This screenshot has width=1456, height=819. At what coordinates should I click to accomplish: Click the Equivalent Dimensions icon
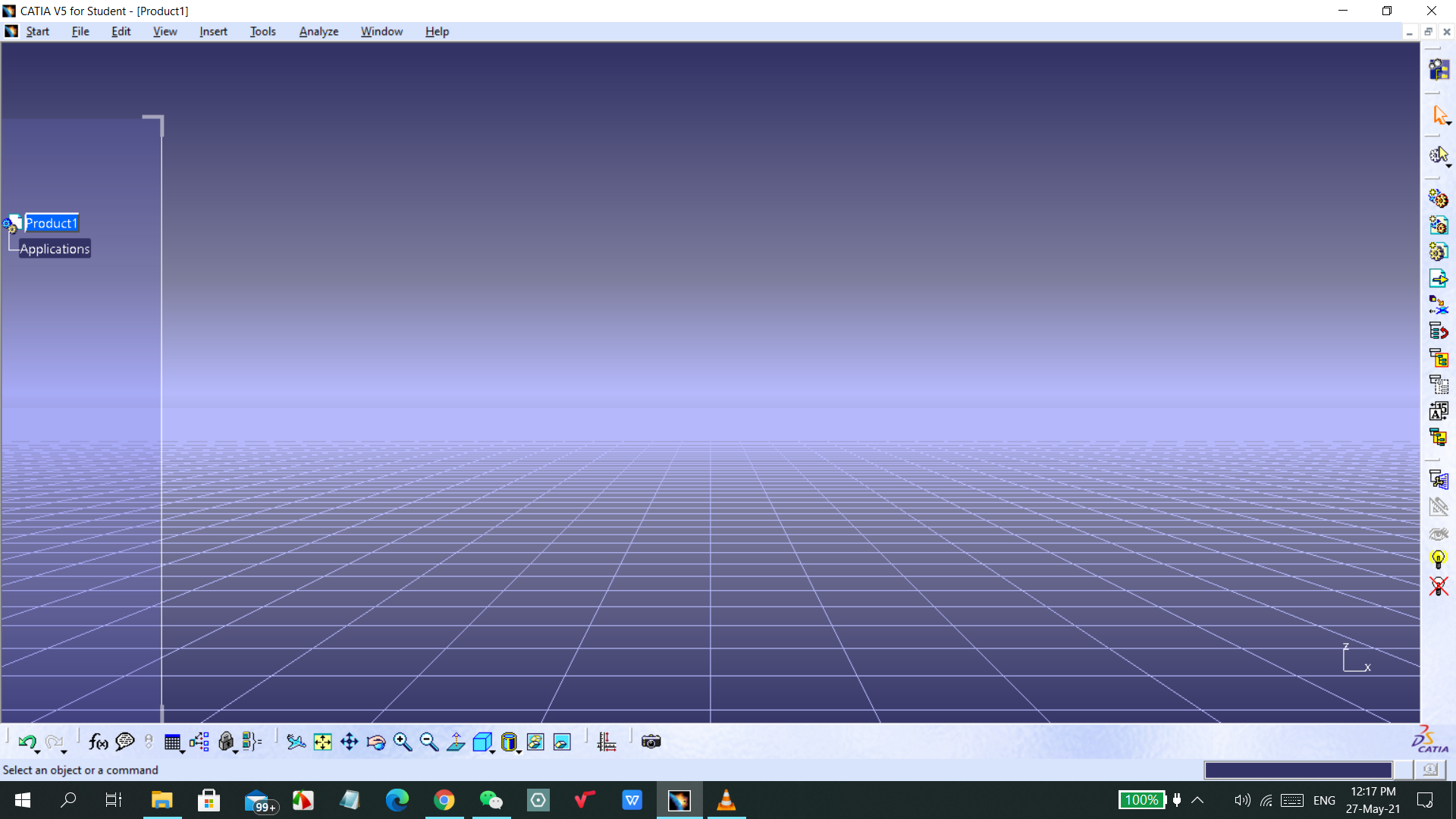click(252, 742)
